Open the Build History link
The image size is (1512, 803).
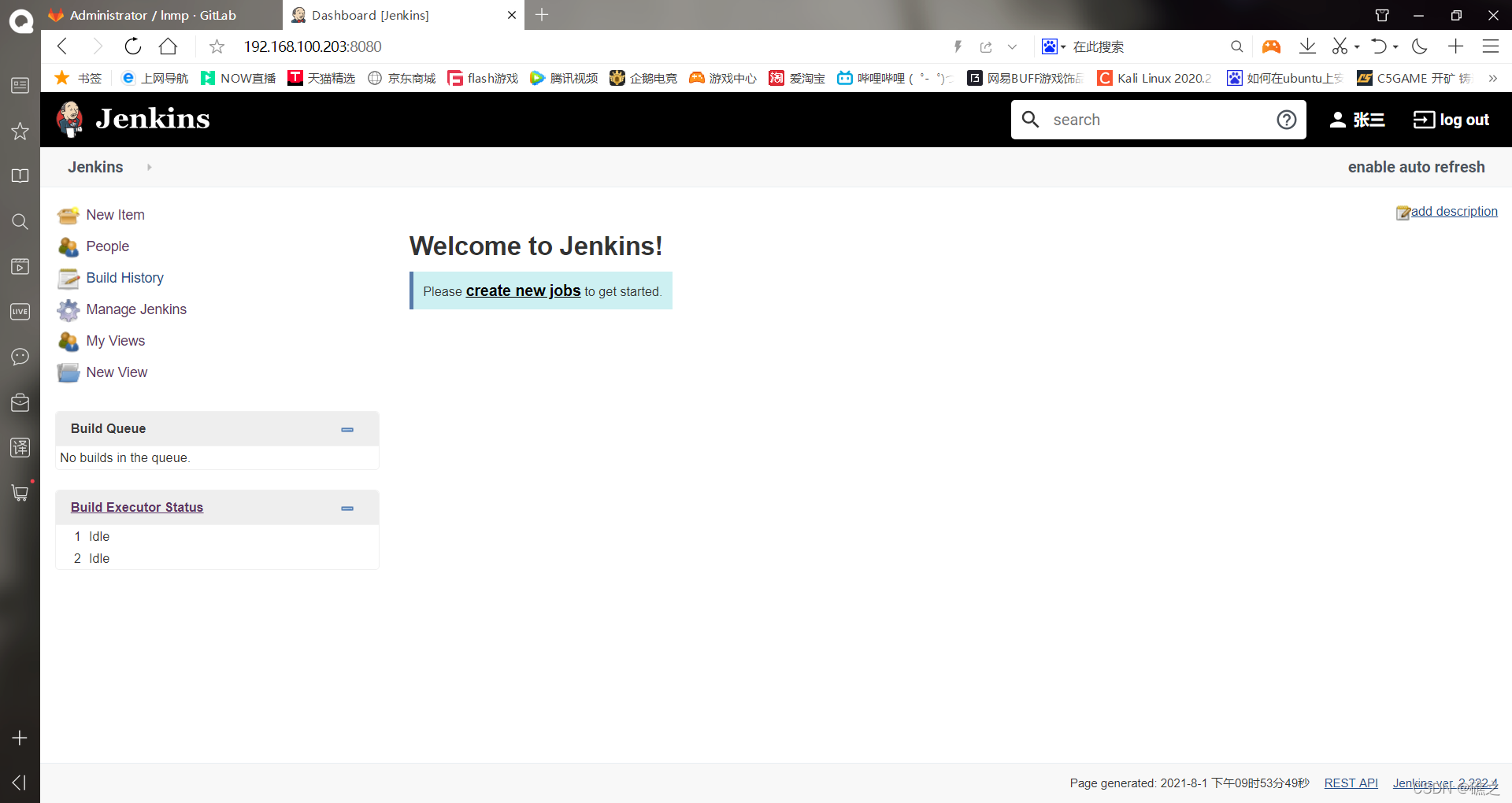(125, 278)
